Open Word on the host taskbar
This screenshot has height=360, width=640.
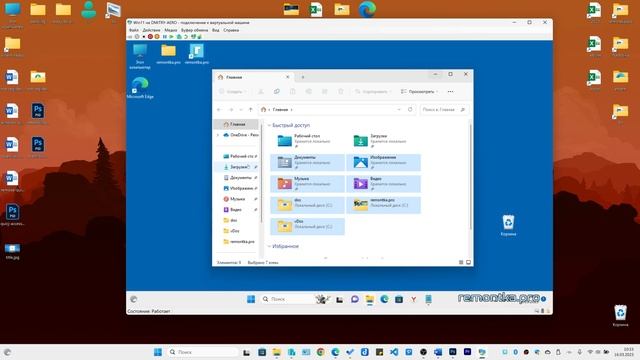tap(438, 352)
